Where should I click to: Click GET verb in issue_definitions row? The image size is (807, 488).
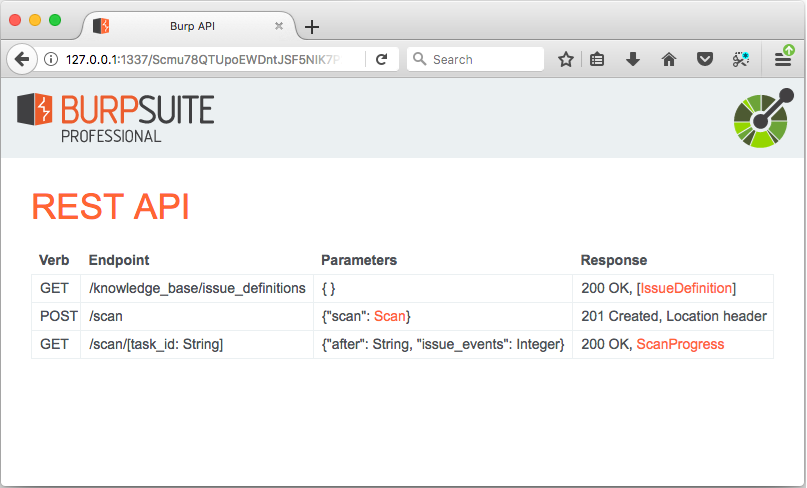coord(56,288)
